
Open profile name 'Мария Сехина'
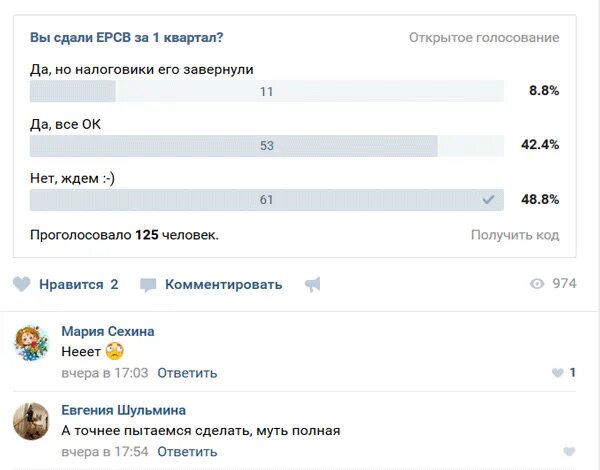coord(108,331)
